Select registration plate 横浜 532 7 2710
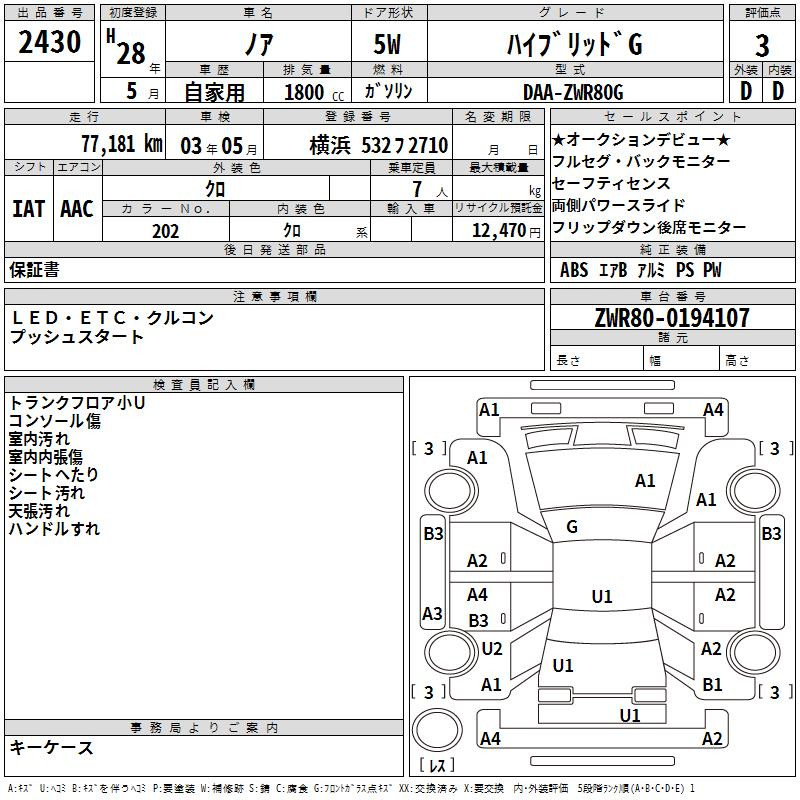This screenshot has width=800, height=800. point(379,146)
